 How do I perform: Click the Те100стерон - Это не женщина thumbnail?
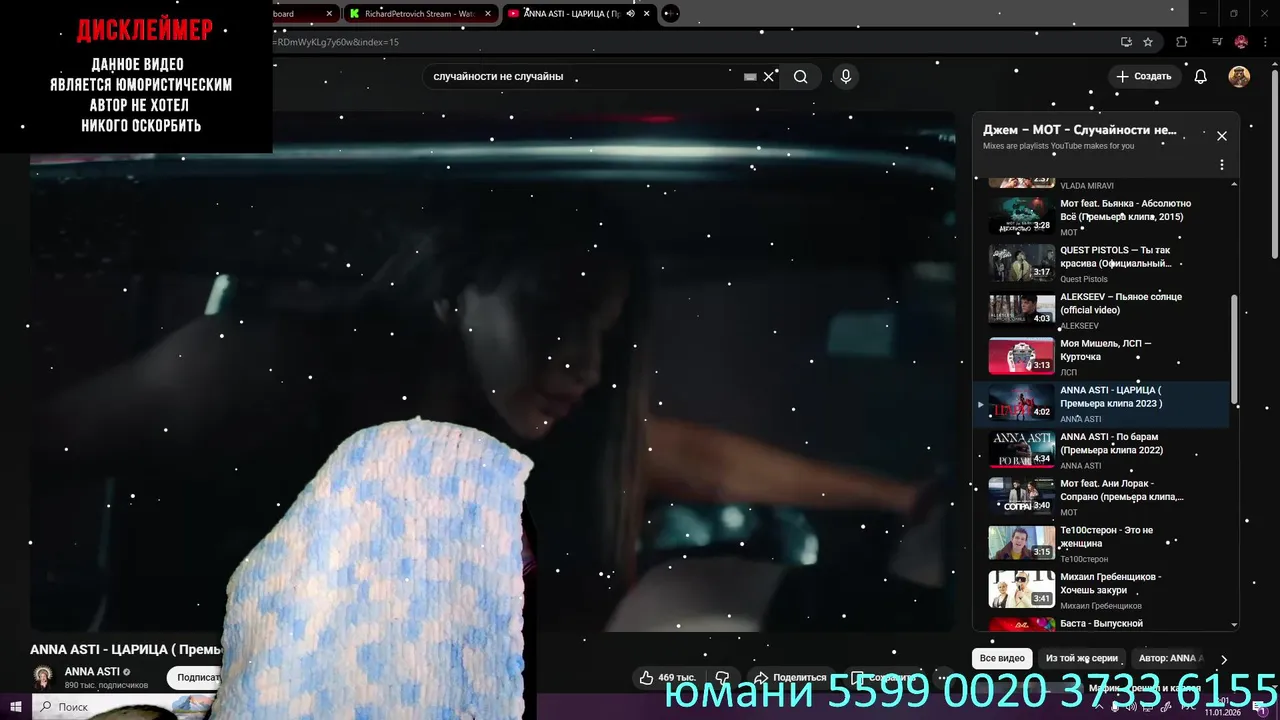tap(1021, 543)
